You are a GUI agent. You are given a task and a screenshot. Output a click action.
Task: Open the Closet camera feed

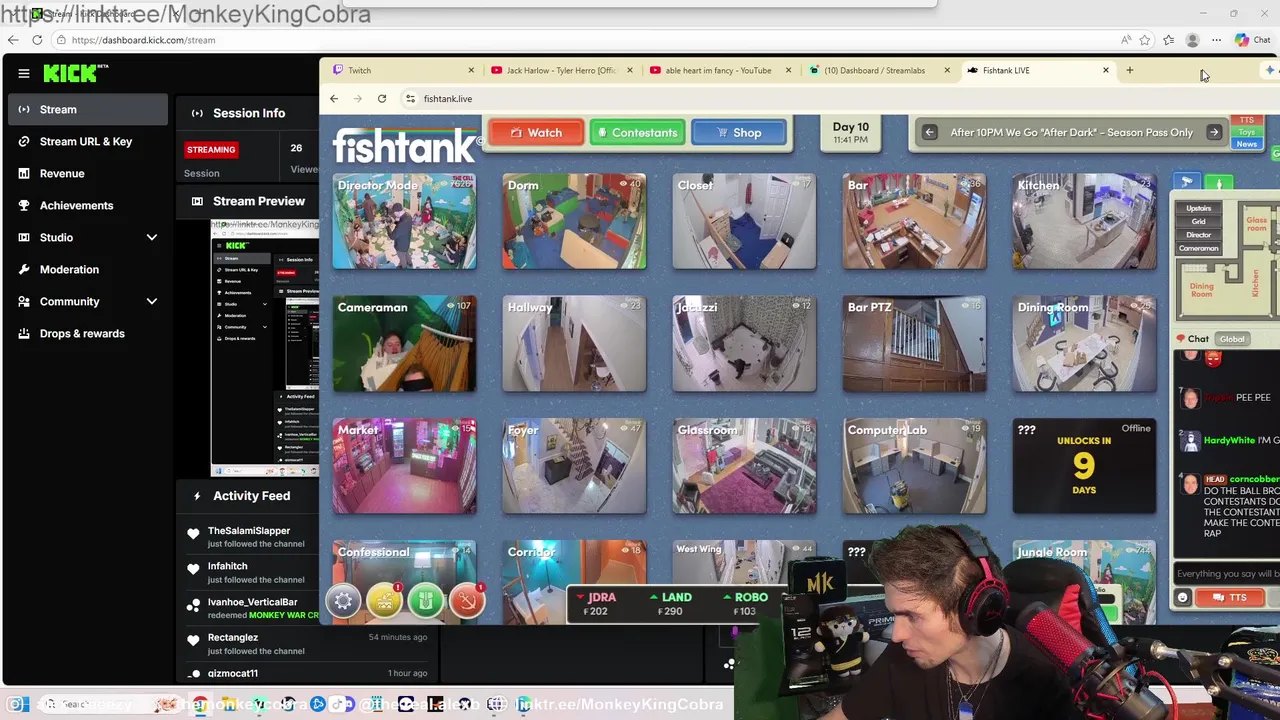coord(744,221)
